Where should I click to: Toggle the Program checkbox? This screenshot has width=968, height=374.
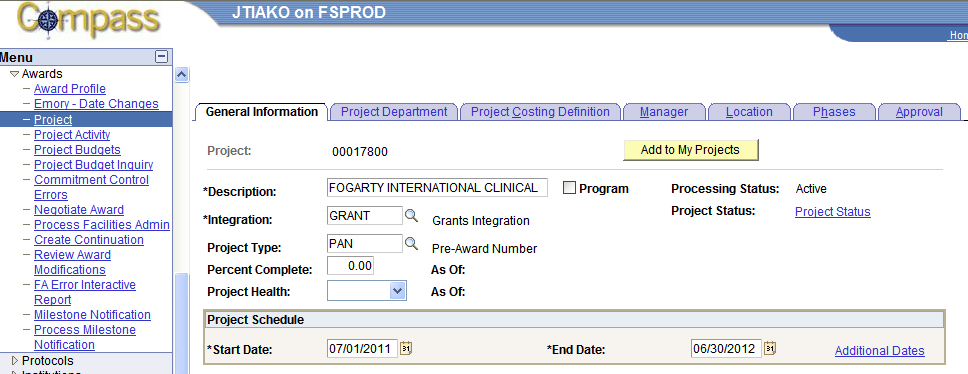pyautogui.click(x=569, y=188)
